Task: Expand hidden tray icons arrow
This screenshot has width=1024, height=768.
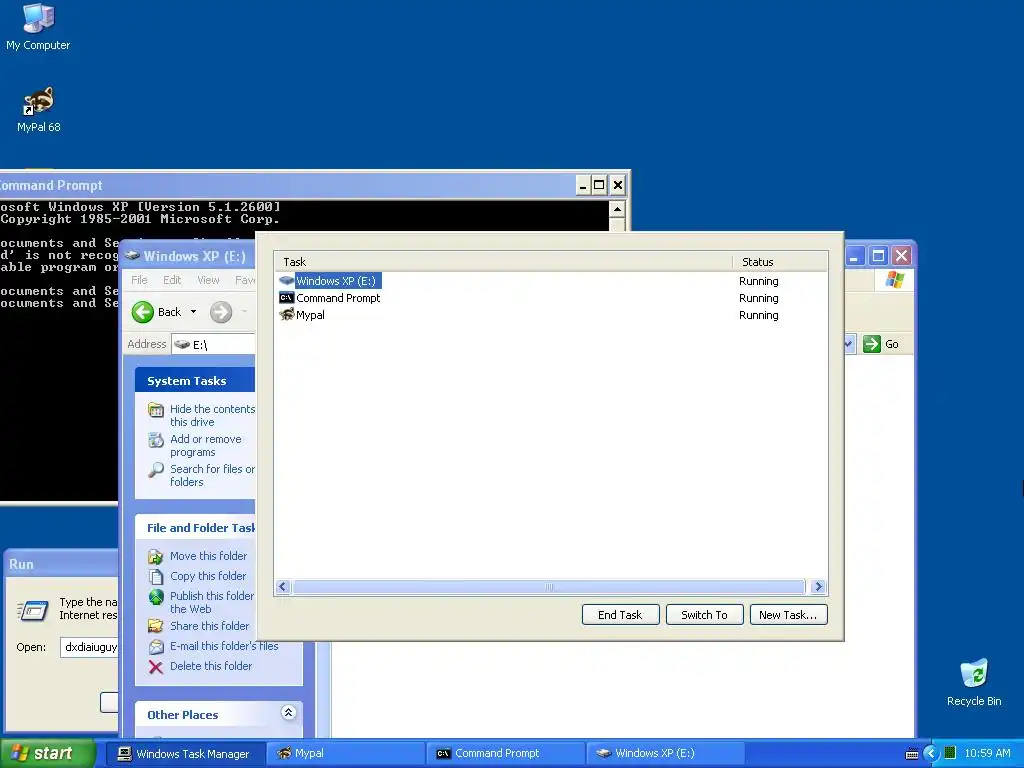Action: (x=931, y=754)
